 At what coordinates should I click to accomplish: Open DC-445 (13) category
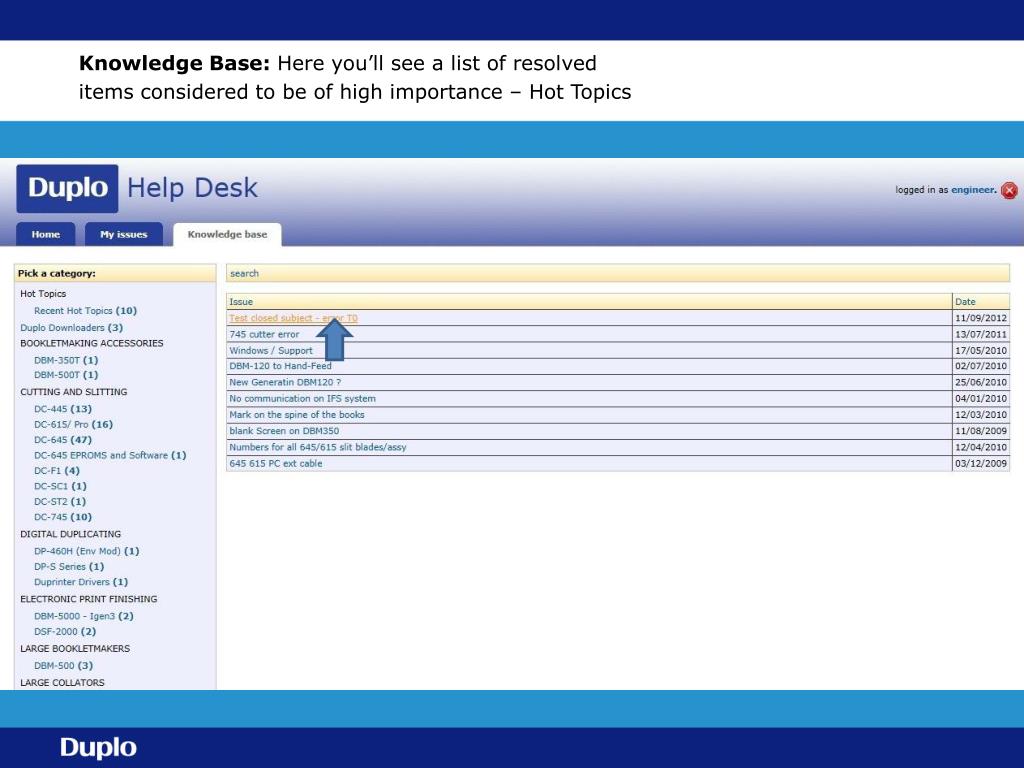point(63,409)
